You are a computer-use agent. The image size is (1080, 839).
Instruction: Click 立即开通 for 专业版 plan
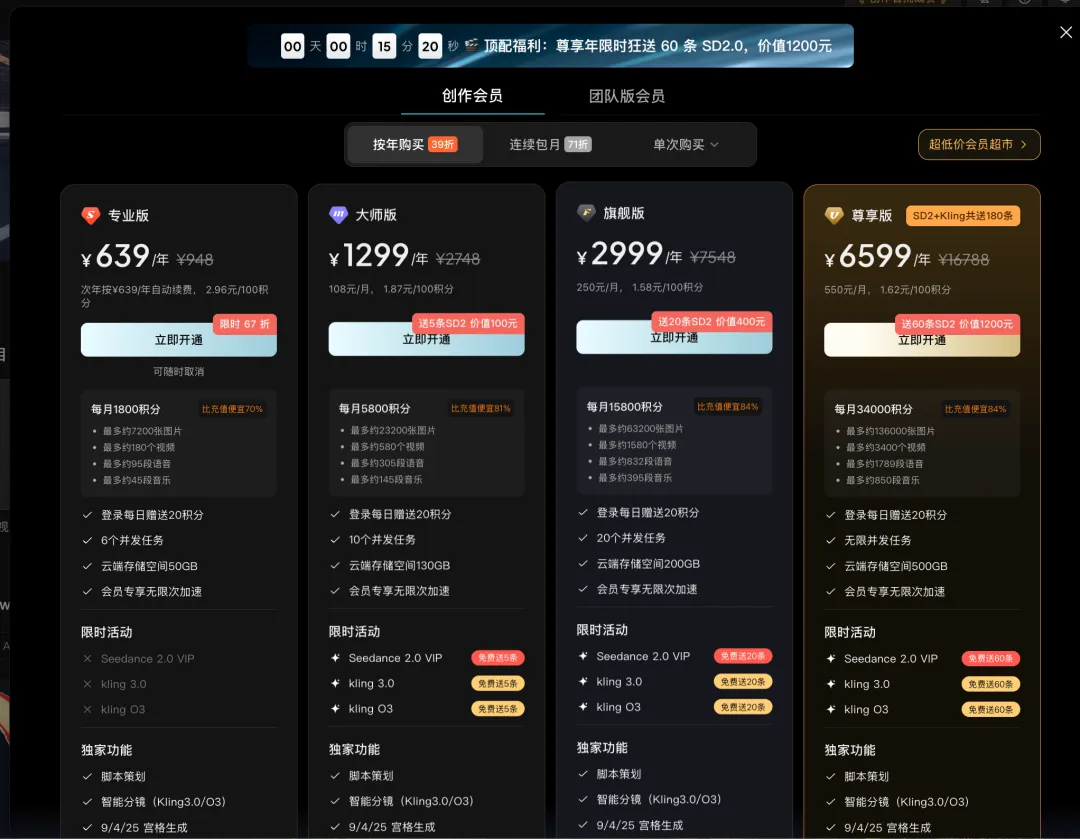coord(178,340)
